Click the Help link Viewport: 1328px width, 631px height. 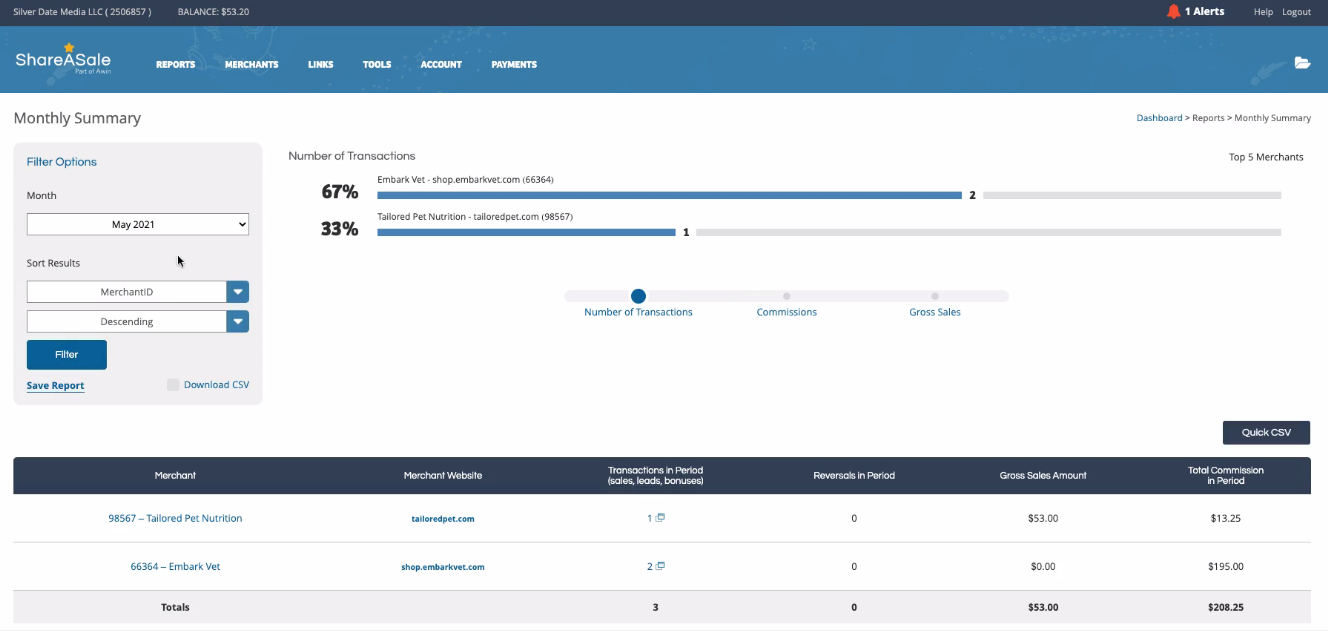click(1263, 12)
